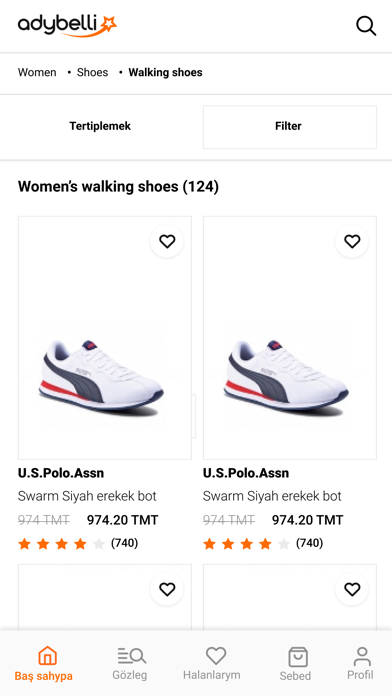Screen dimensions: 392x696
Task: Favorite the first U.S.Polo.Assn shoe via heart
Action: point(167,241)
